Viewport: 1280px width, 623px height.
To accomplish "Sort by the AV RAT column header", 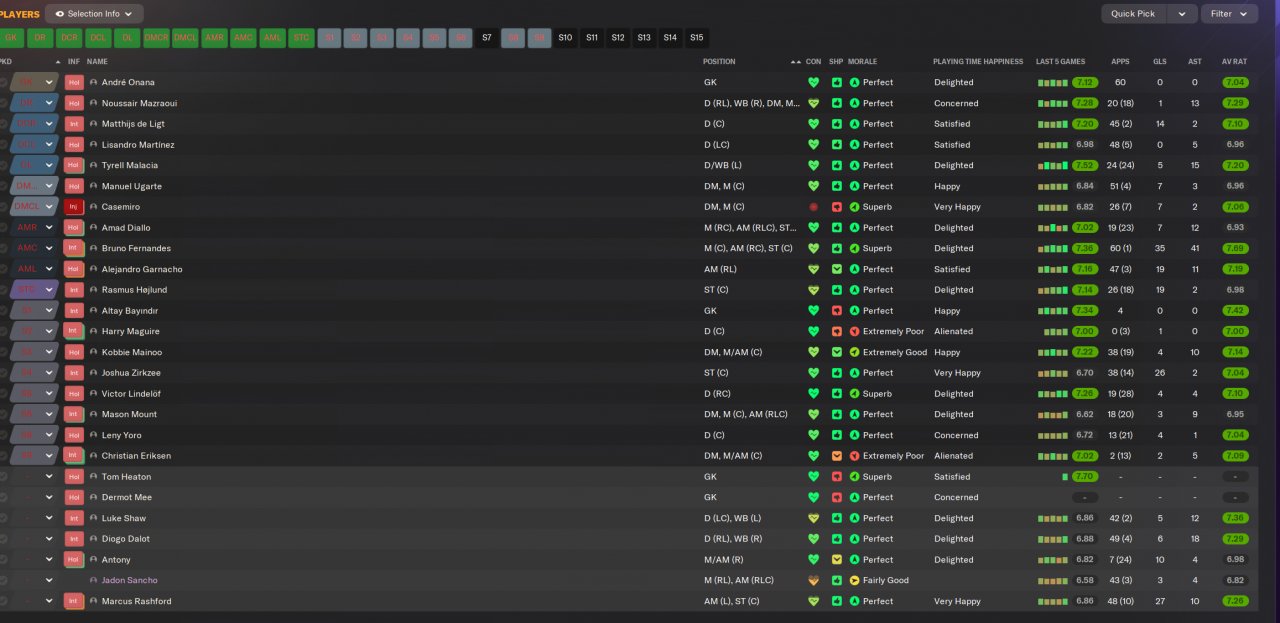I will point(1235,62).
